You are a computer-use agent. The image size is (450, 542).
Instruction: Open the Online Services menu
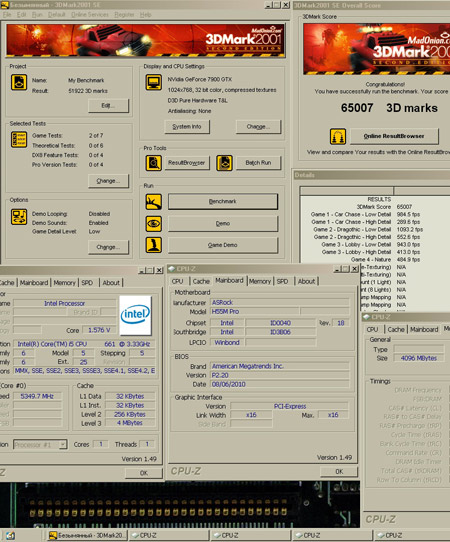click(x=90, y=15)
